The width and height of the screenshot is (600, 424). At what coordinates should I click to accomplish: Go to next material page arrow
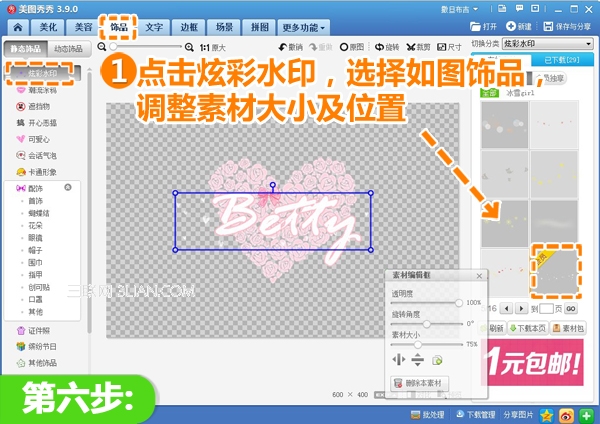coord(521,308)
